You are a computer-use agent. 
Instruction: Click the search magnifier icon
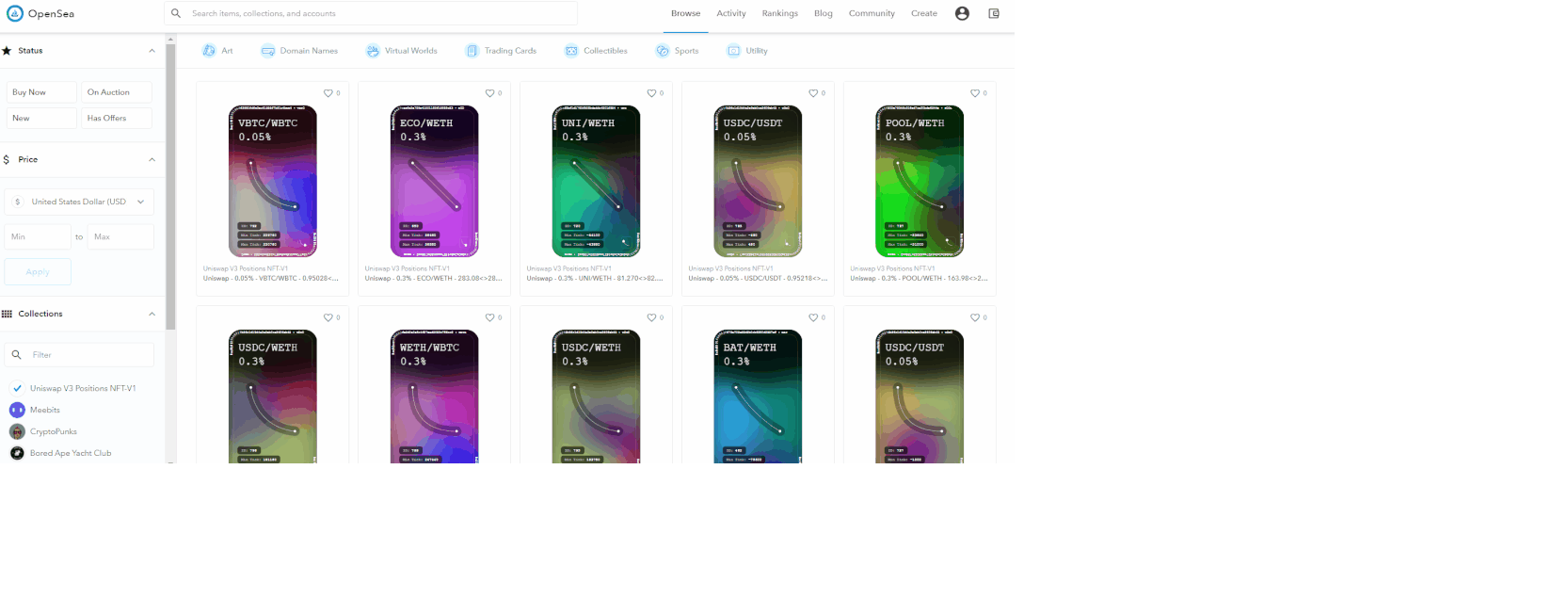pyautogui.click(x=176, y=13)
